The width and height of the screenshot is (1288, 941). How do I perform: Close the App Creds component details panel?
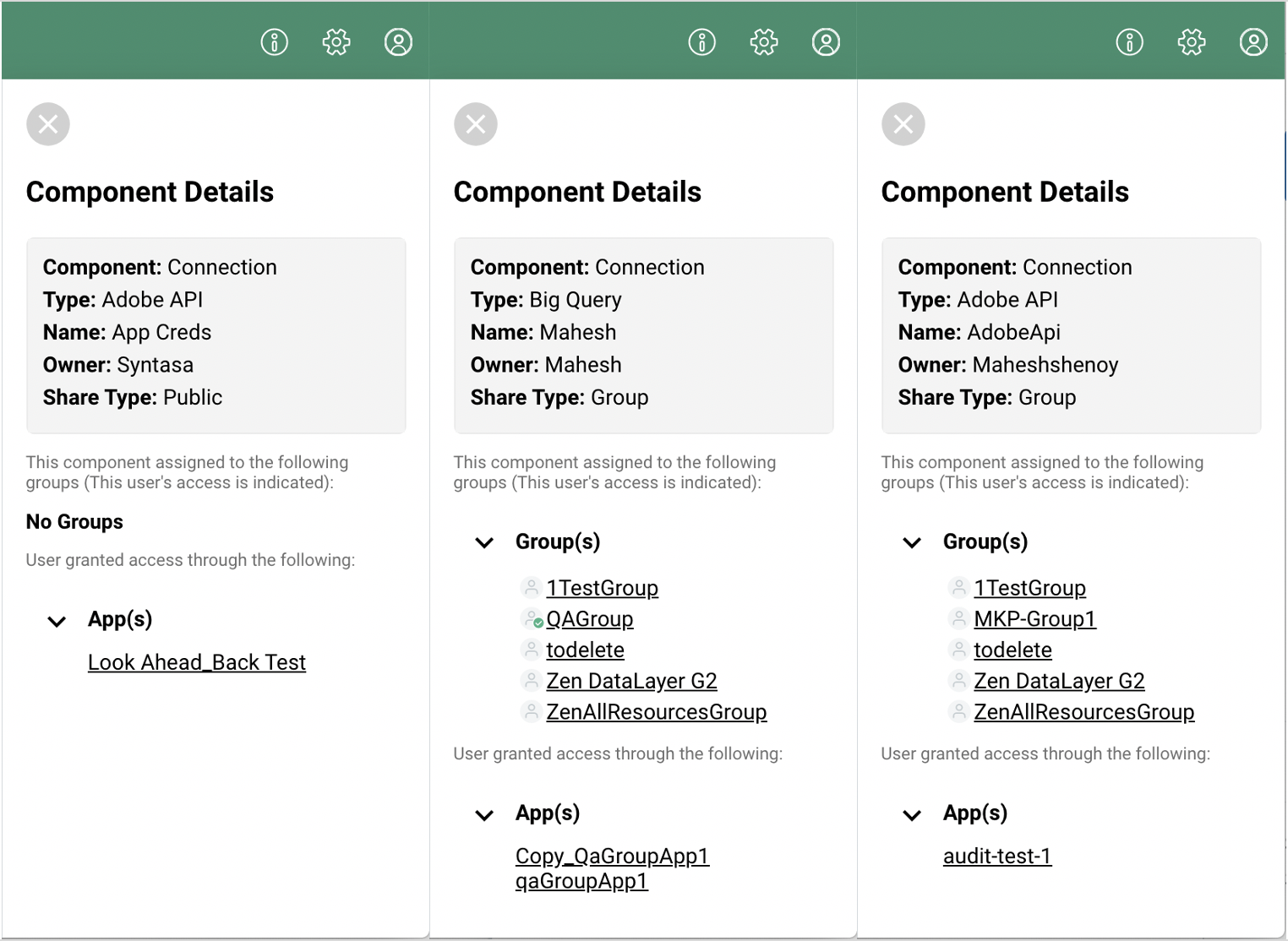48,124
